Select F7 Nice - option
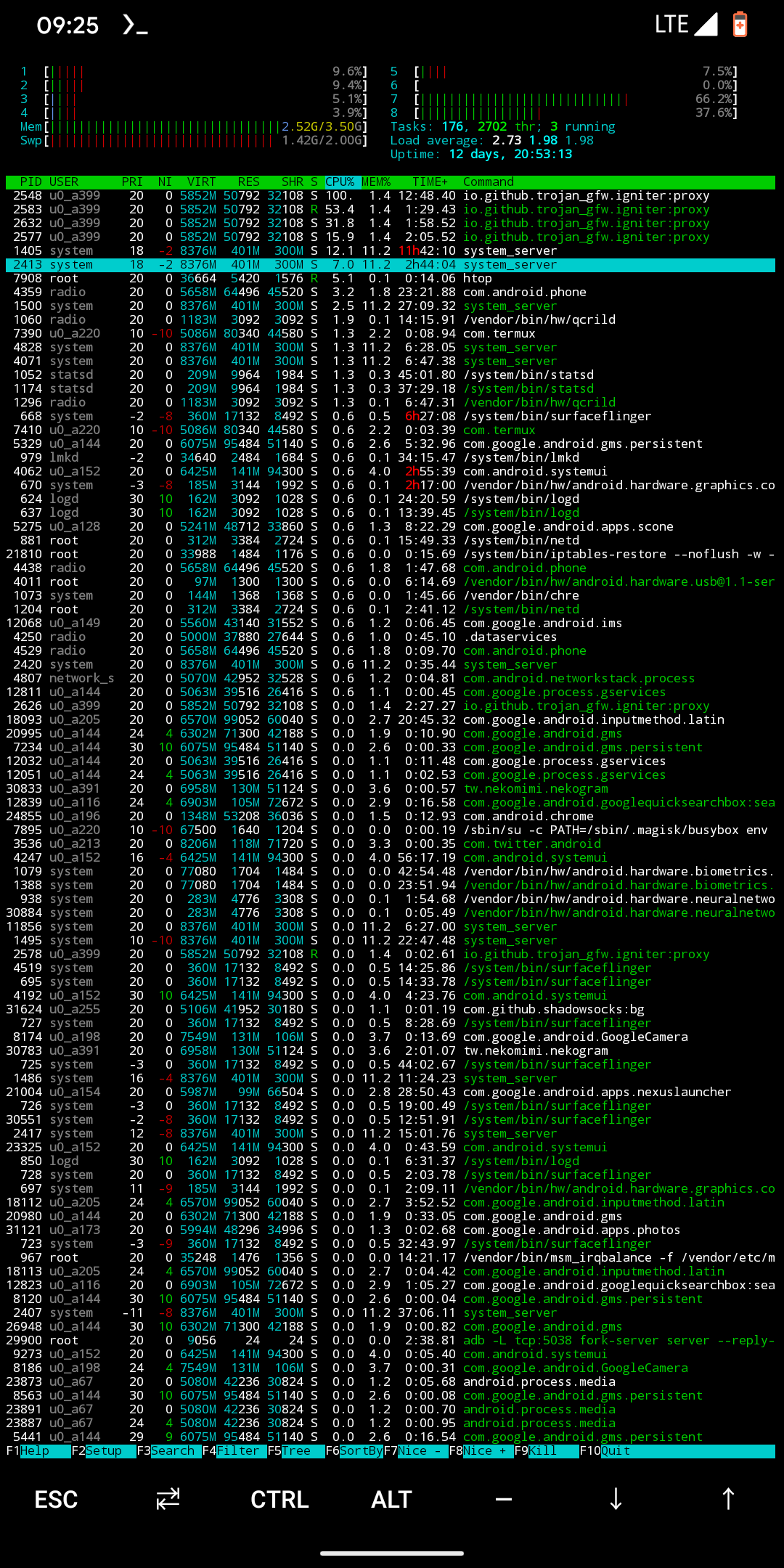This screenshot has width=784, height=1568. (x=416, y=1451)
